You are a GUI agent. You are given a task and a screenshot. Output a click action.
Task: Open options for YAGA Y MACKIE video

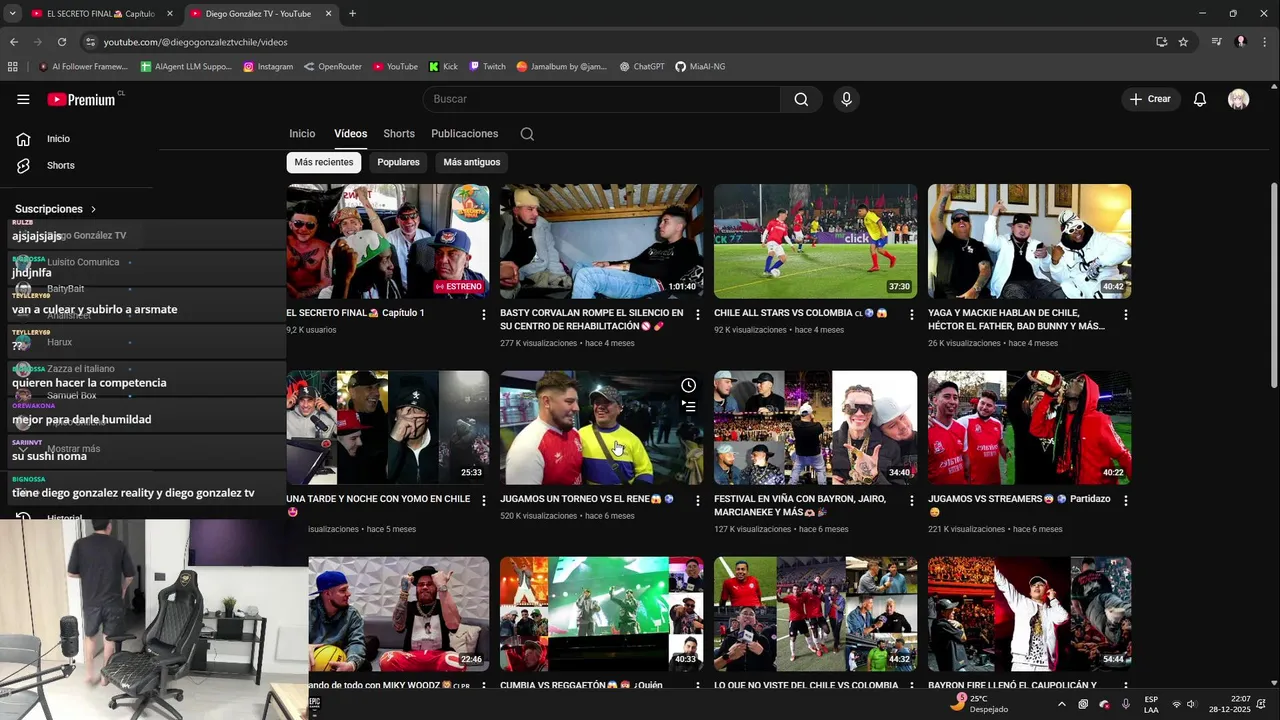(x=1125, y=314)
